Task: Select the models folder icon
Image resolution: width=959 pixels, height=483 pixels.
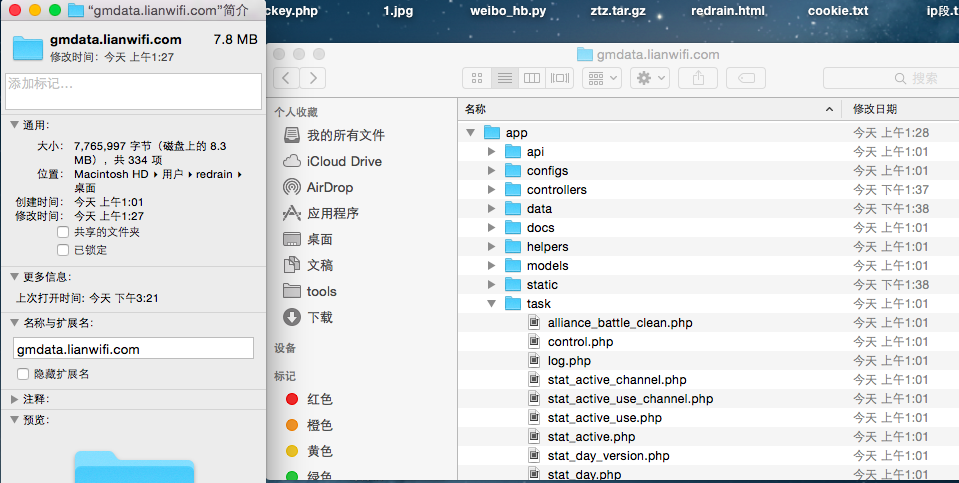Action: pos(513,265)
